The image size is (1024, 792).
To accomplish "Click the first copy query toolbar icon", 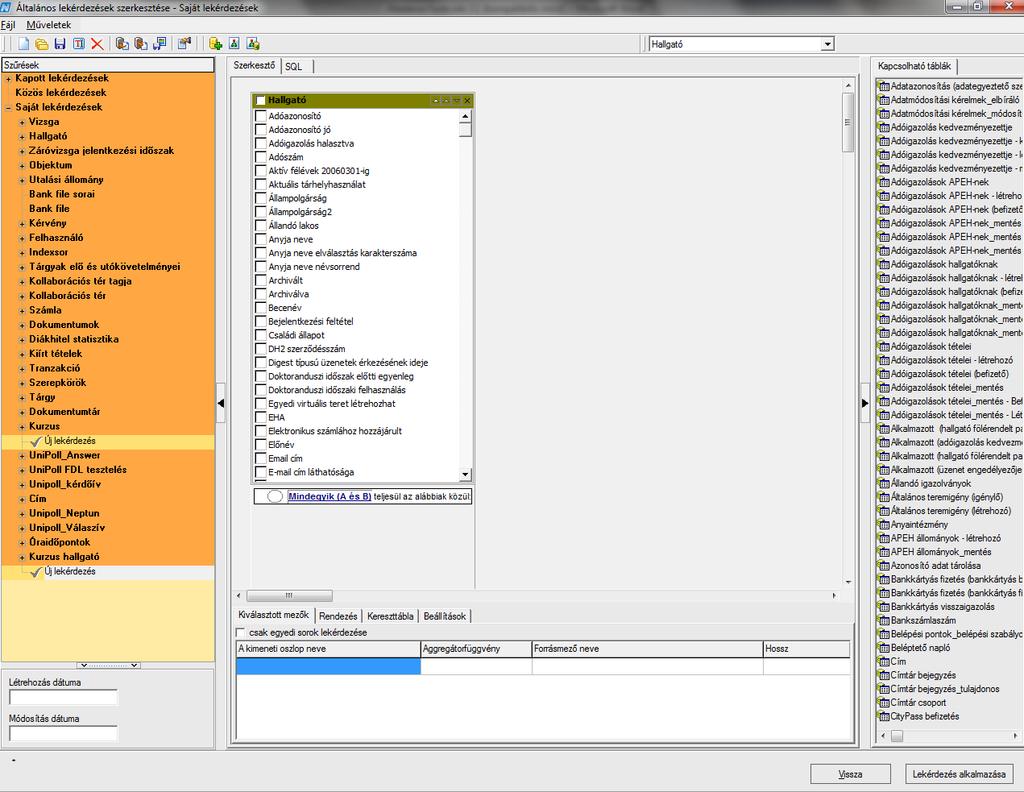I will (122, 44).
